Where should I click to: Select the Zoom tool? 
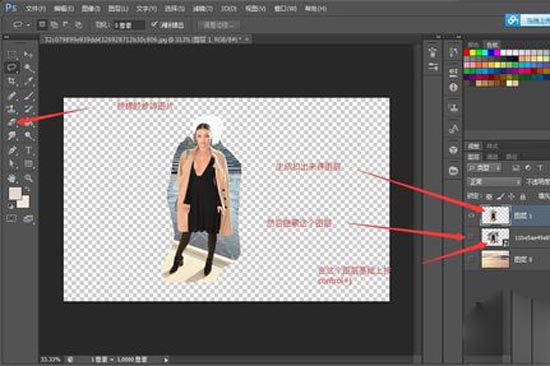click(x=28, y=178)
